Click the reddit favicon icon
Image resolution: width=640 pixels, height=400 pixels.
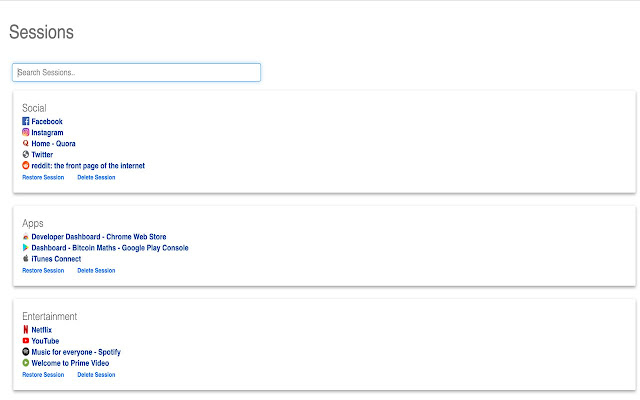[x=26, y=165]
